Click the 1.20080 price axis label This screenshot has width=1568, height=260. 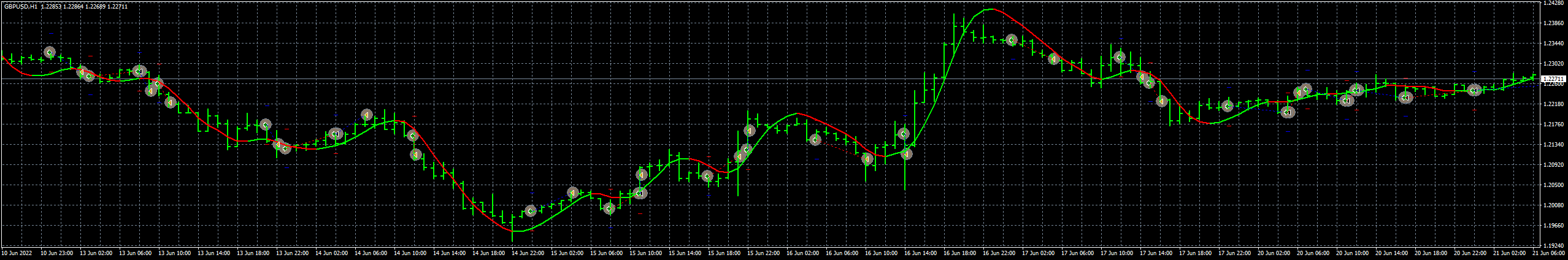click(1553, 206)
